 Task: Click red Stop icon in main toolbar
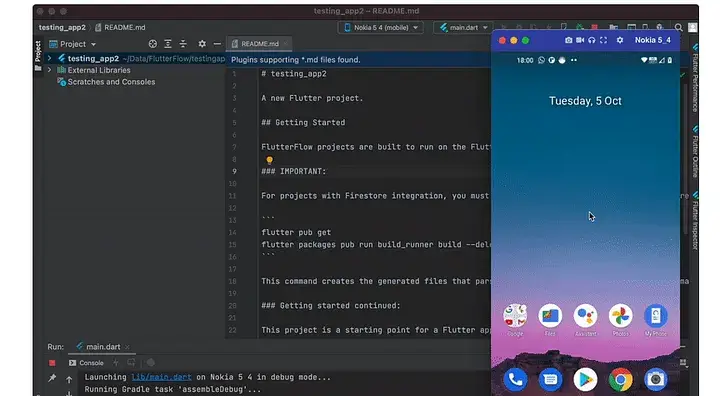pyautogui.click(x=595, y=28)
